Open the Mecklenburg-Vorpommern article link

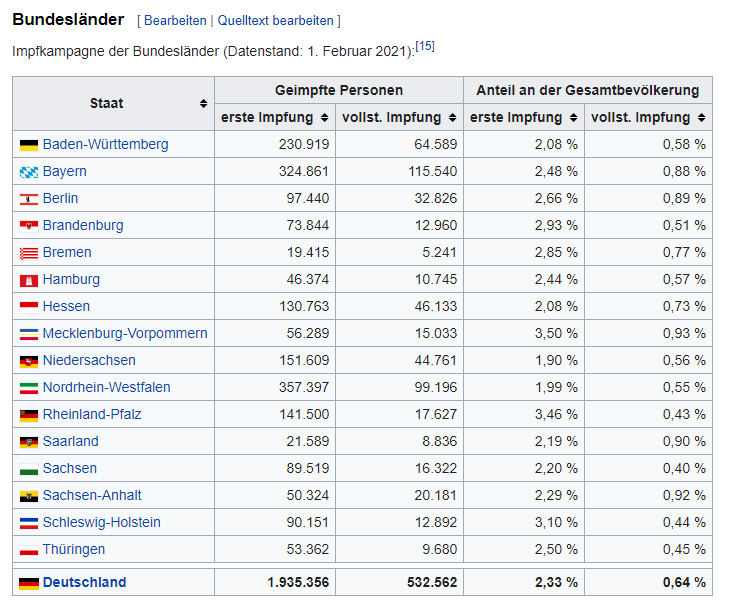(125, 333)
